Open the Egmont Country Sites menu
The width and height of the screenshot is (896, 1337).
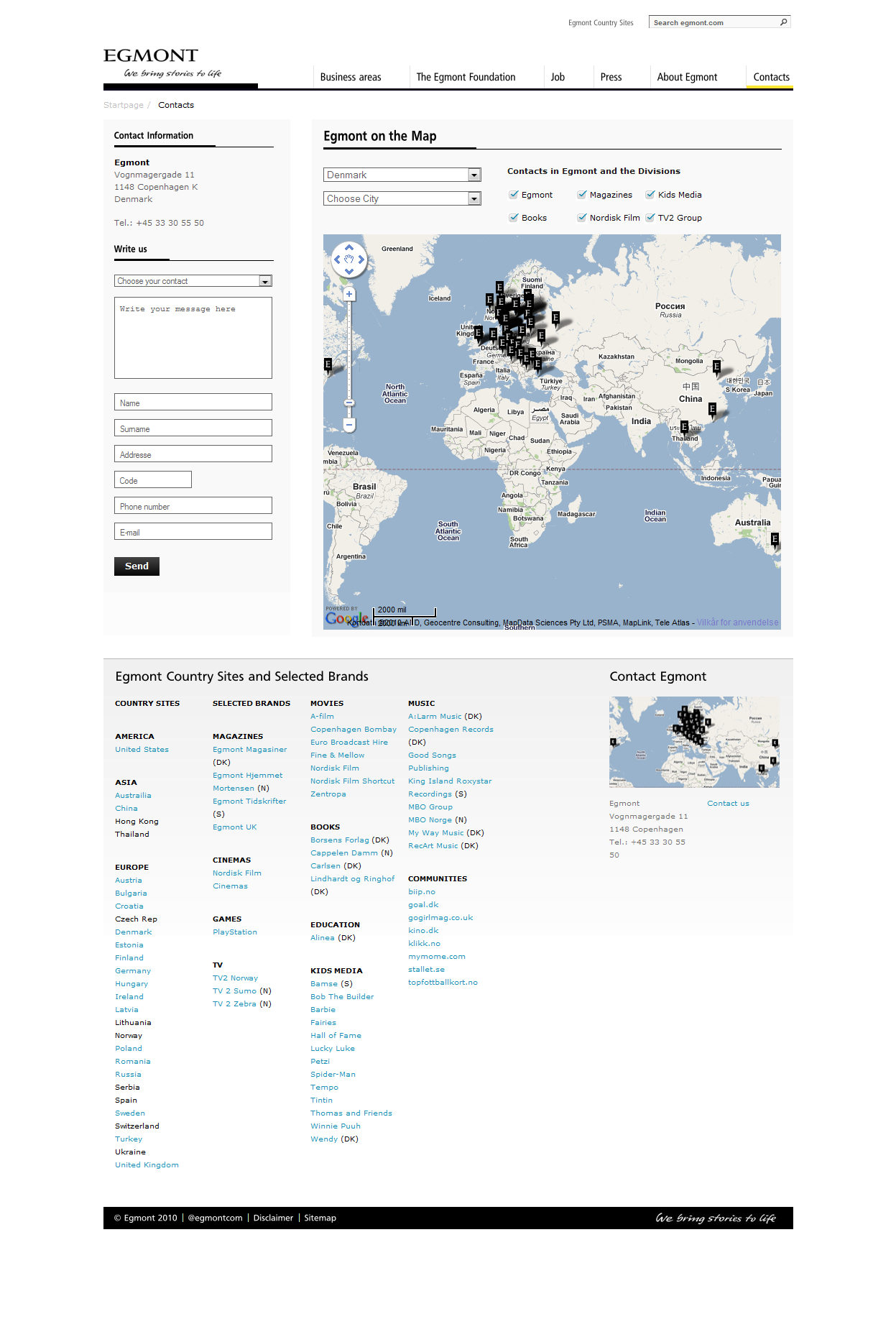601,23
